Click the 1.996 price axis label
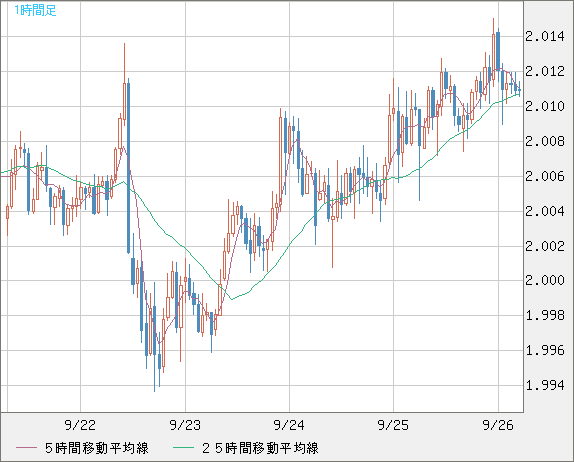Screen dimensions: 574x462 pyautogui.click(x=545, y=350)
